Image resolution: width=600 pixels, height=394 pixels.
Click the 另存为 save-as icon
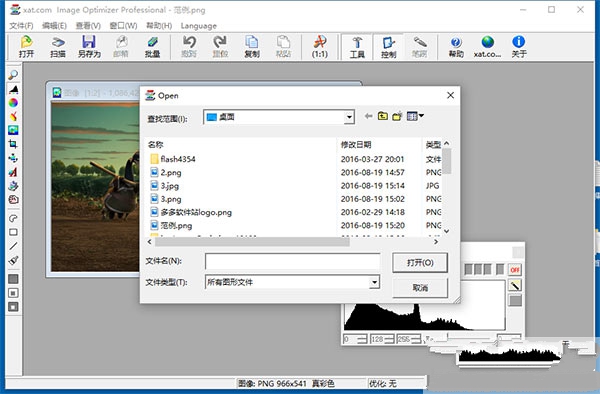[x=89, y=47]
